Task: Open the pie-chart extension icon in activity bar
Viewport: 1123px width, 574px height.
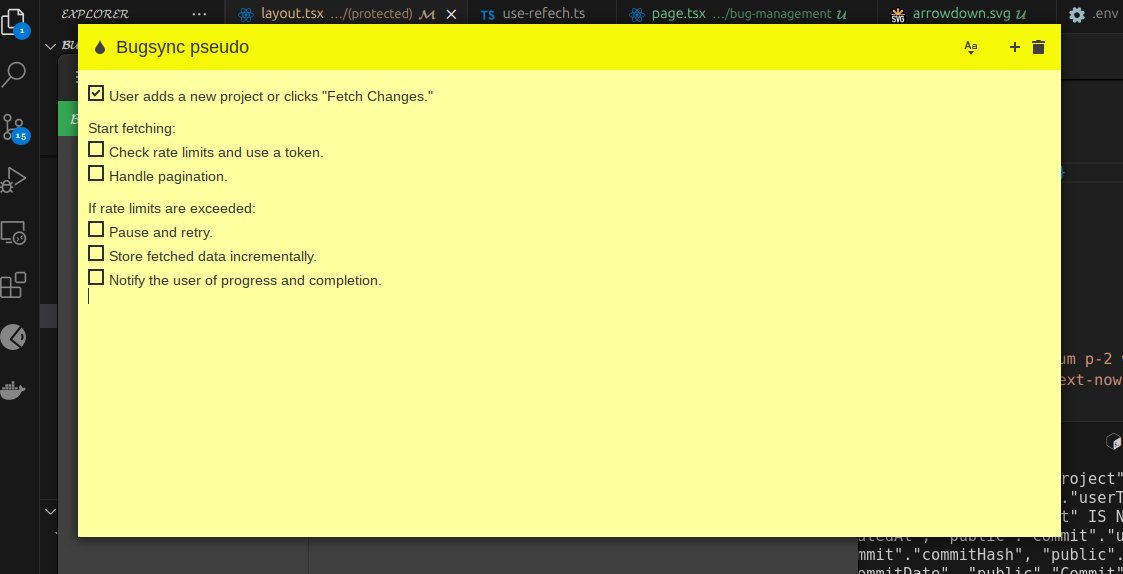Action: tap(14, 338)
